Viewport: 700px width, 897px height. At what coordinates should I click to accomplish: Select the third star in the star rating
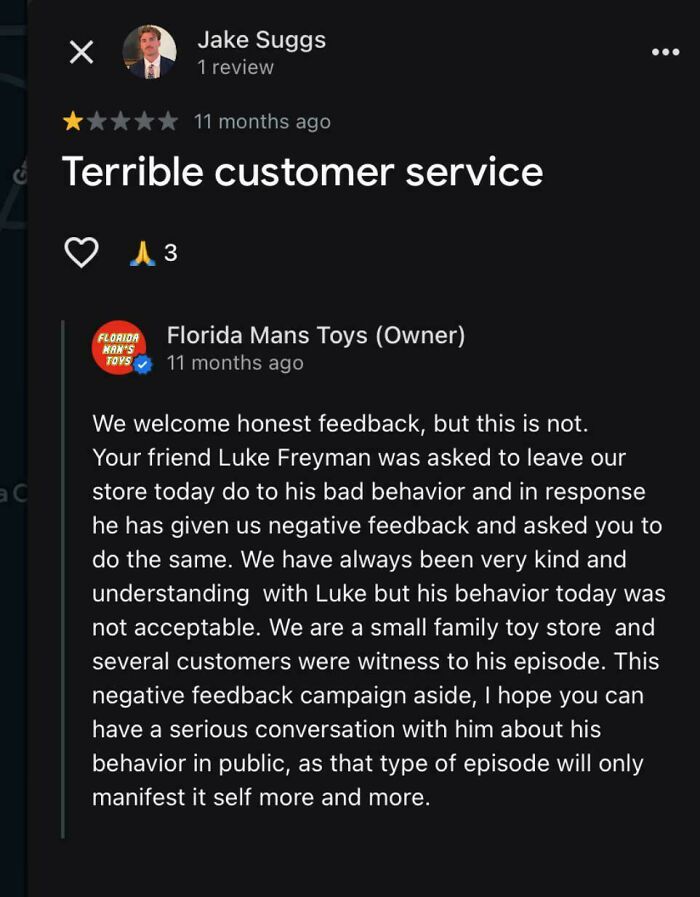tap(119, 121)
